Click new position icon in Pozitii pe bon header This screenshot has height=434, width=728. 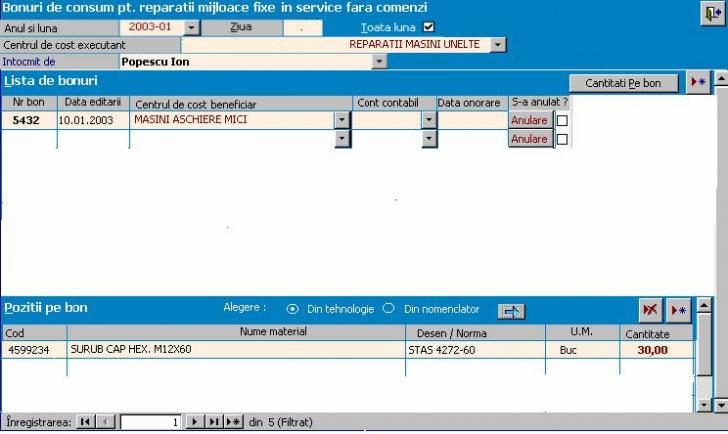679,309
